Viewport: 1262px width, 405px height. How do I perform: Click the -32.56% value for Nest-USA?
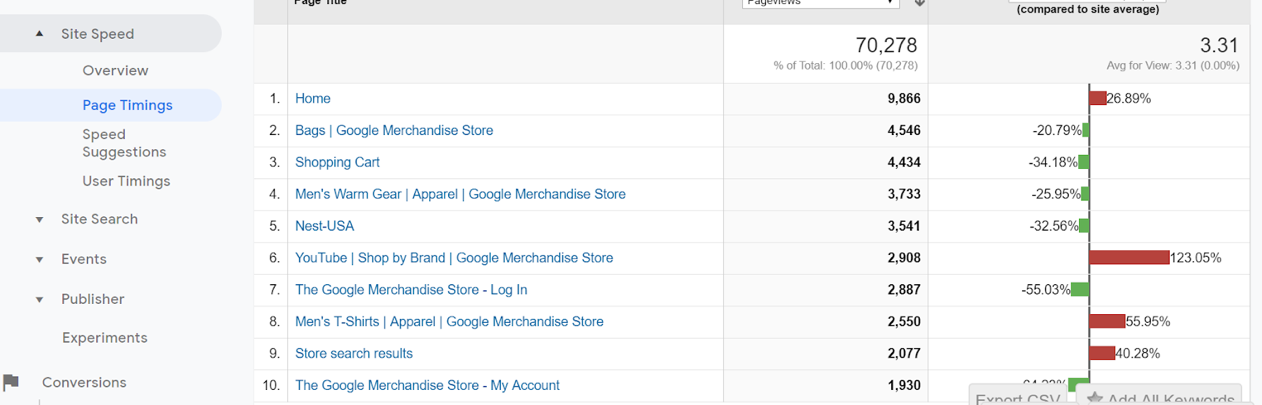[1054, 226]
